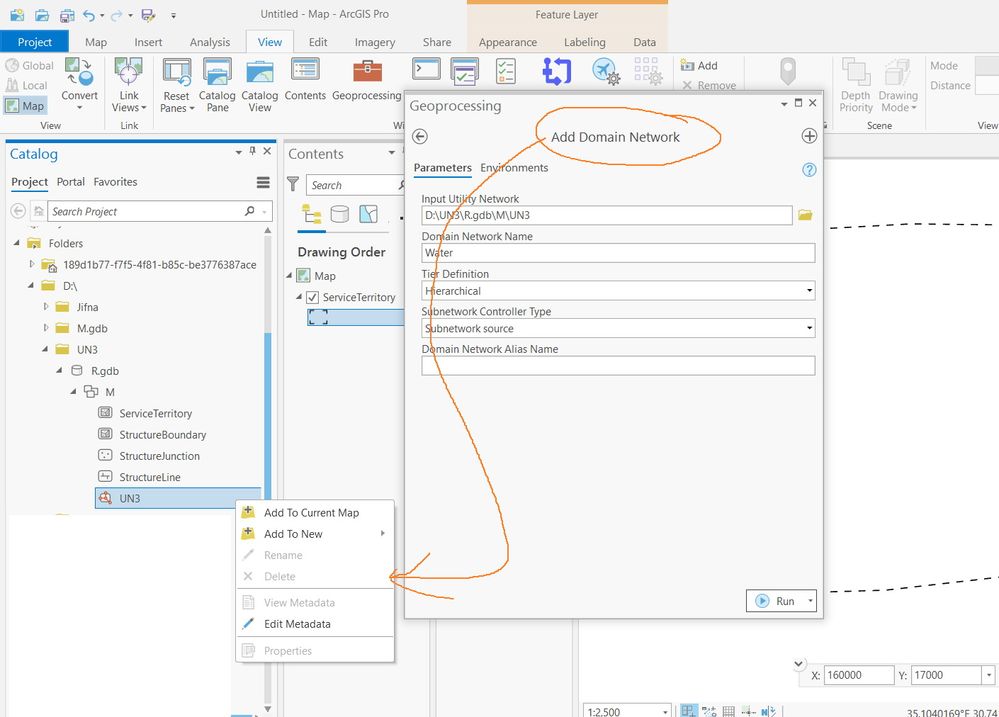999x717 pixels.
Task: Open the Tier Definition dropdown
Action: 617,291
